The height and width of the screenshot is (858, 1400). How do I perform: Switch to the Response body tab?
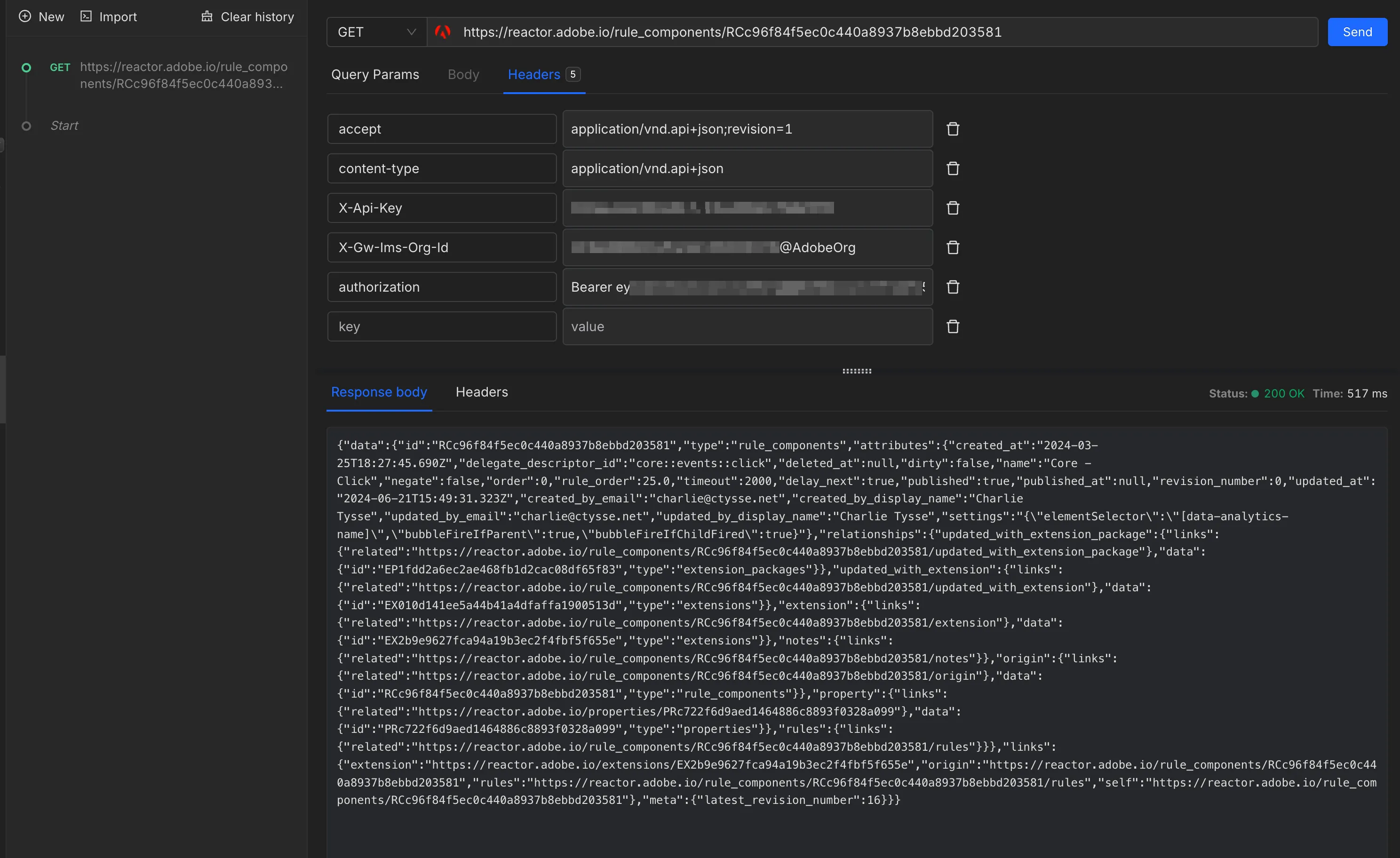pos(378,392)
